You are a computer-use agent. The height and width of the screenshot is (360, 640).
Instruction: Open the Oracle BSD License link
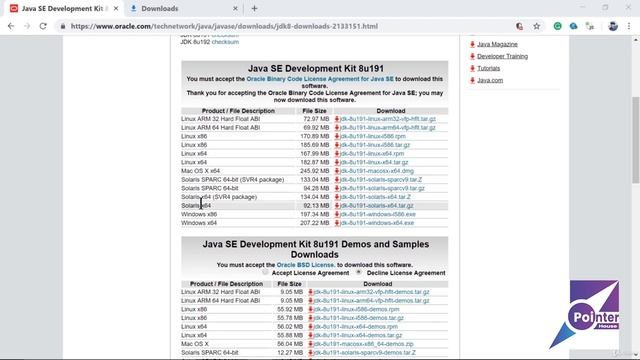306,265
